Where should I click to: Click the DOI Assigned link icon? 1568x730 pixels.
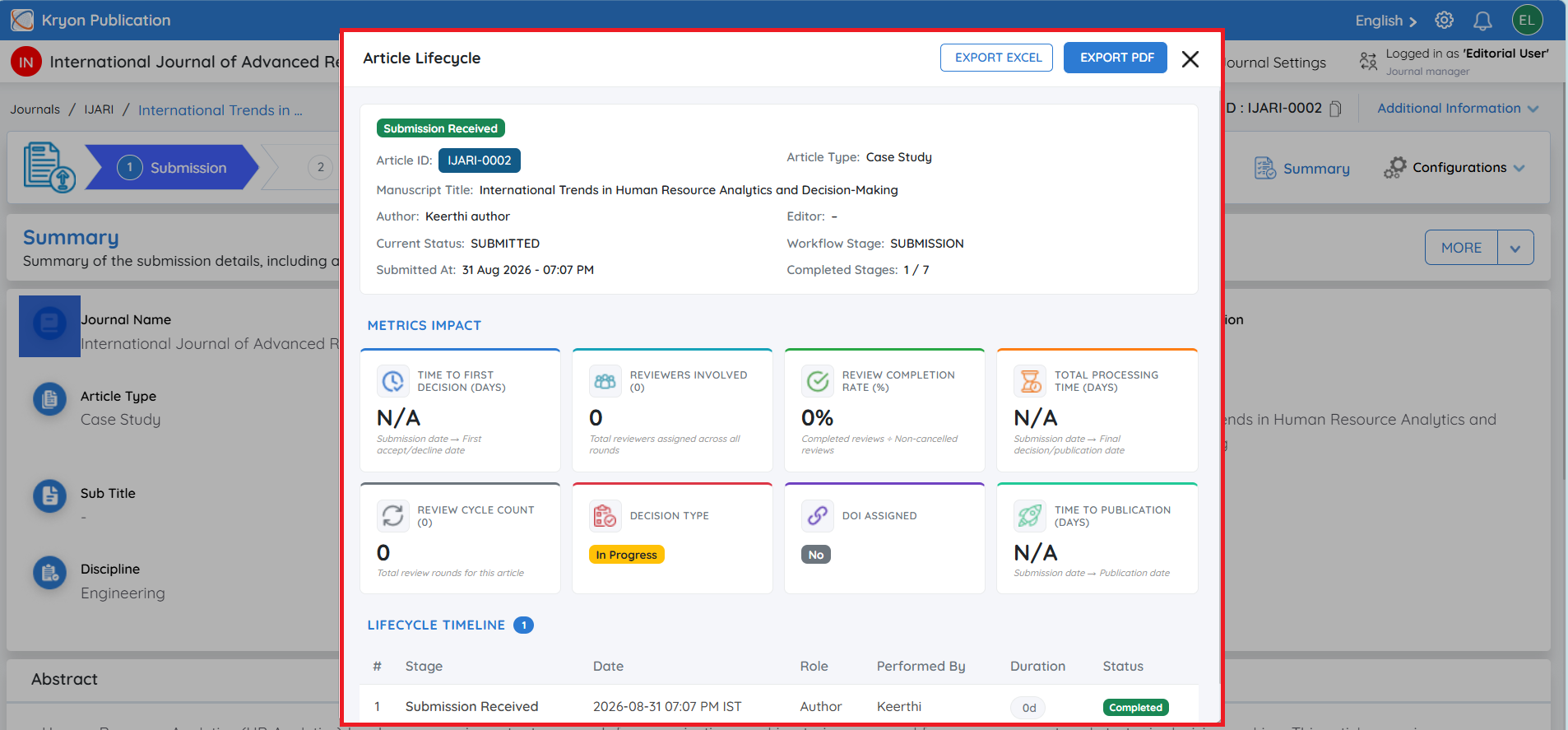point(818,516)
